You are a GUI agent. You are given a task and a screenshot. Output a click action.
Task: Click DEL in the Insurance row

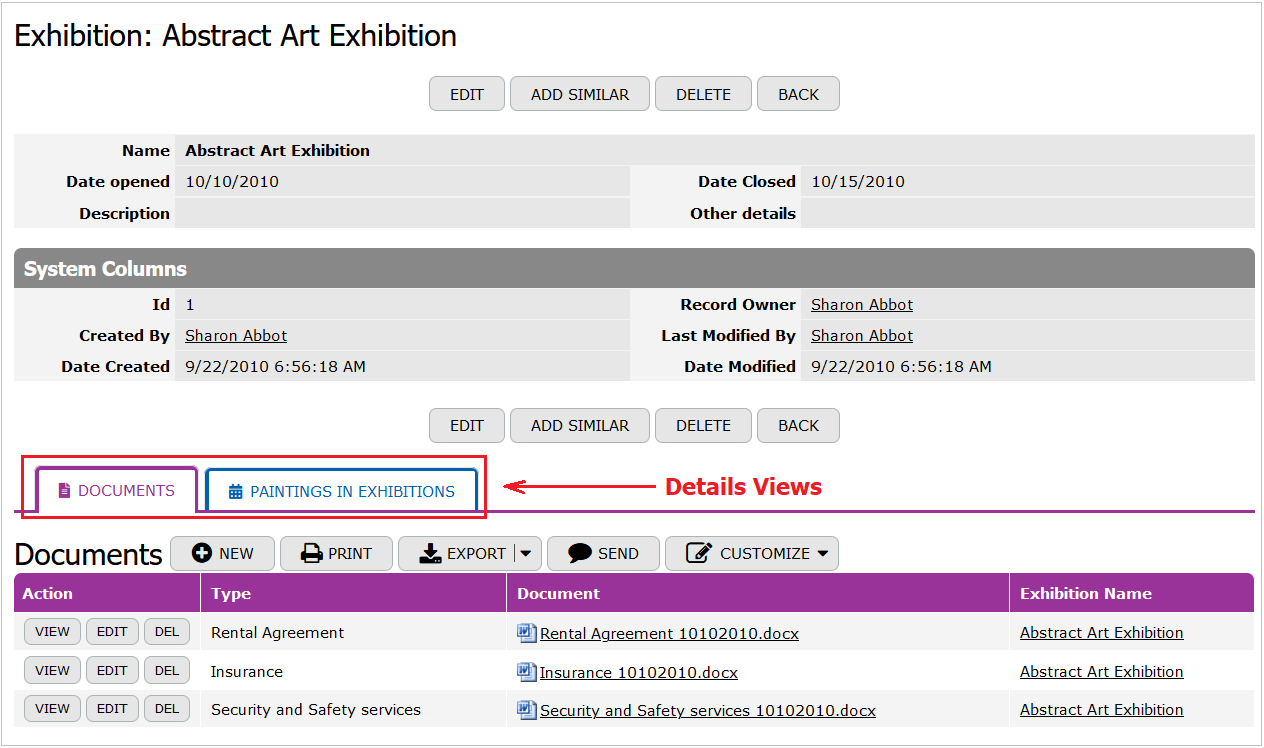pos(167,671)
